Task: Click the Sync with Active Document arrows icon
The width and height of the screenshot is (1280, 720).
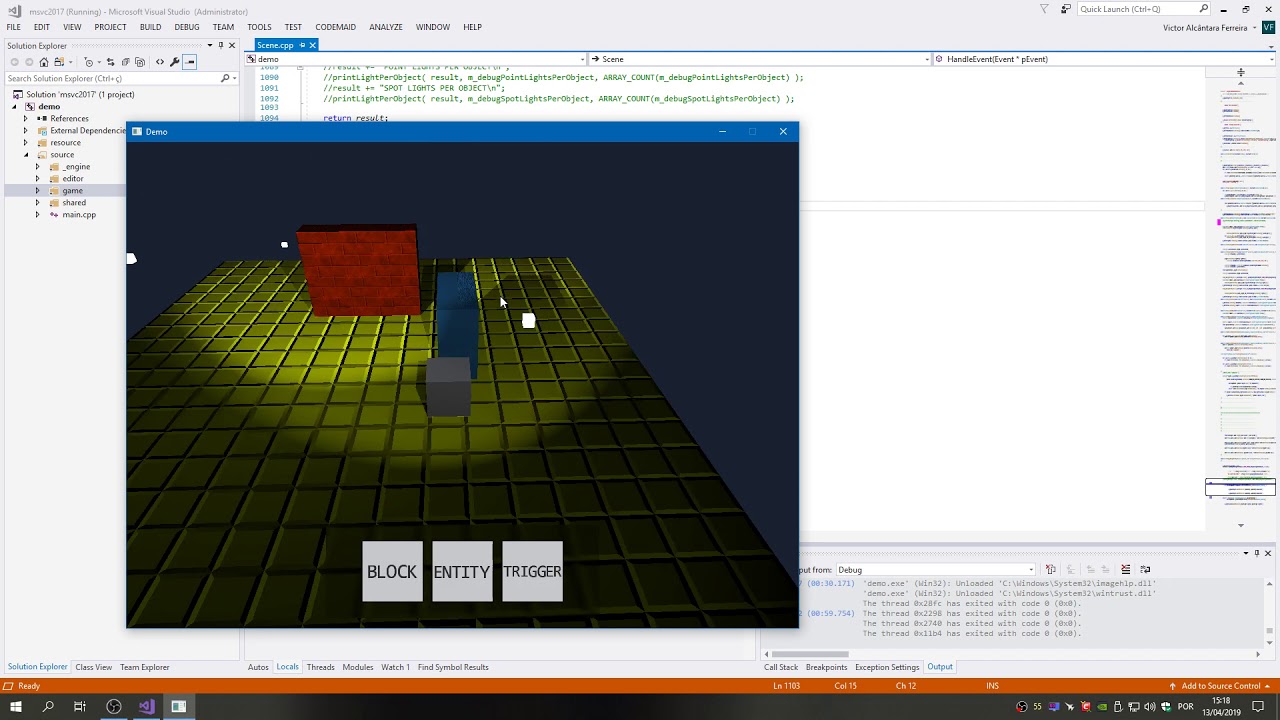Action: pos(110,62)
